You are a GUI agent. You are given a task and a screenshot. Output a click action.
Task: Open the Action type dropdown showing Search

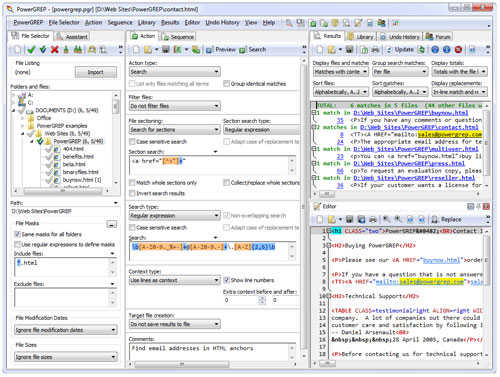tap(175, 72)
